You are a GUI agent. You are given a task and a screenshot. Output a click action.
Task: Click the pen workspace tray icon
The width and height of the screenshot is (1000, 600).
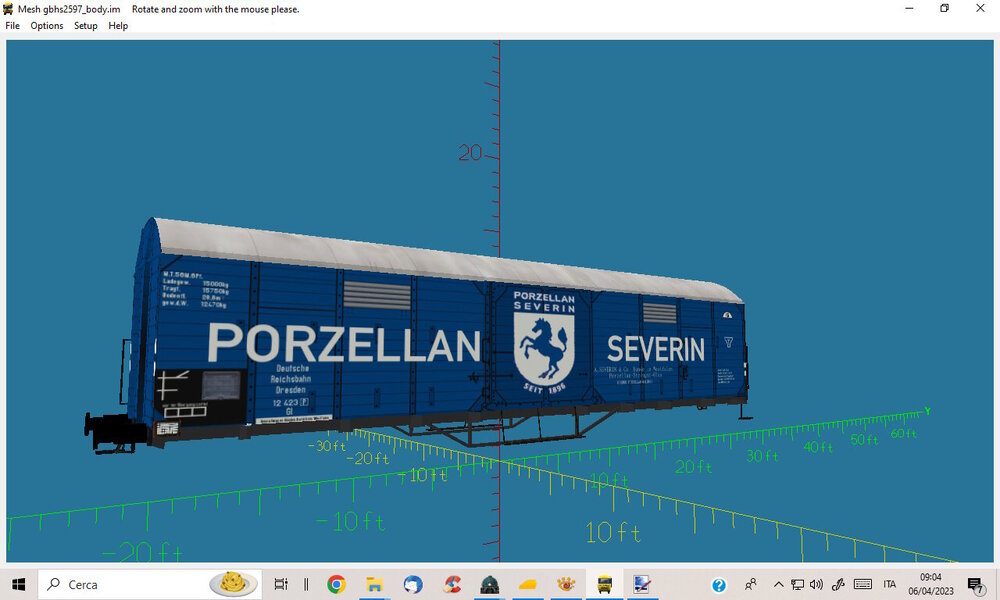[x=838, y=584]
